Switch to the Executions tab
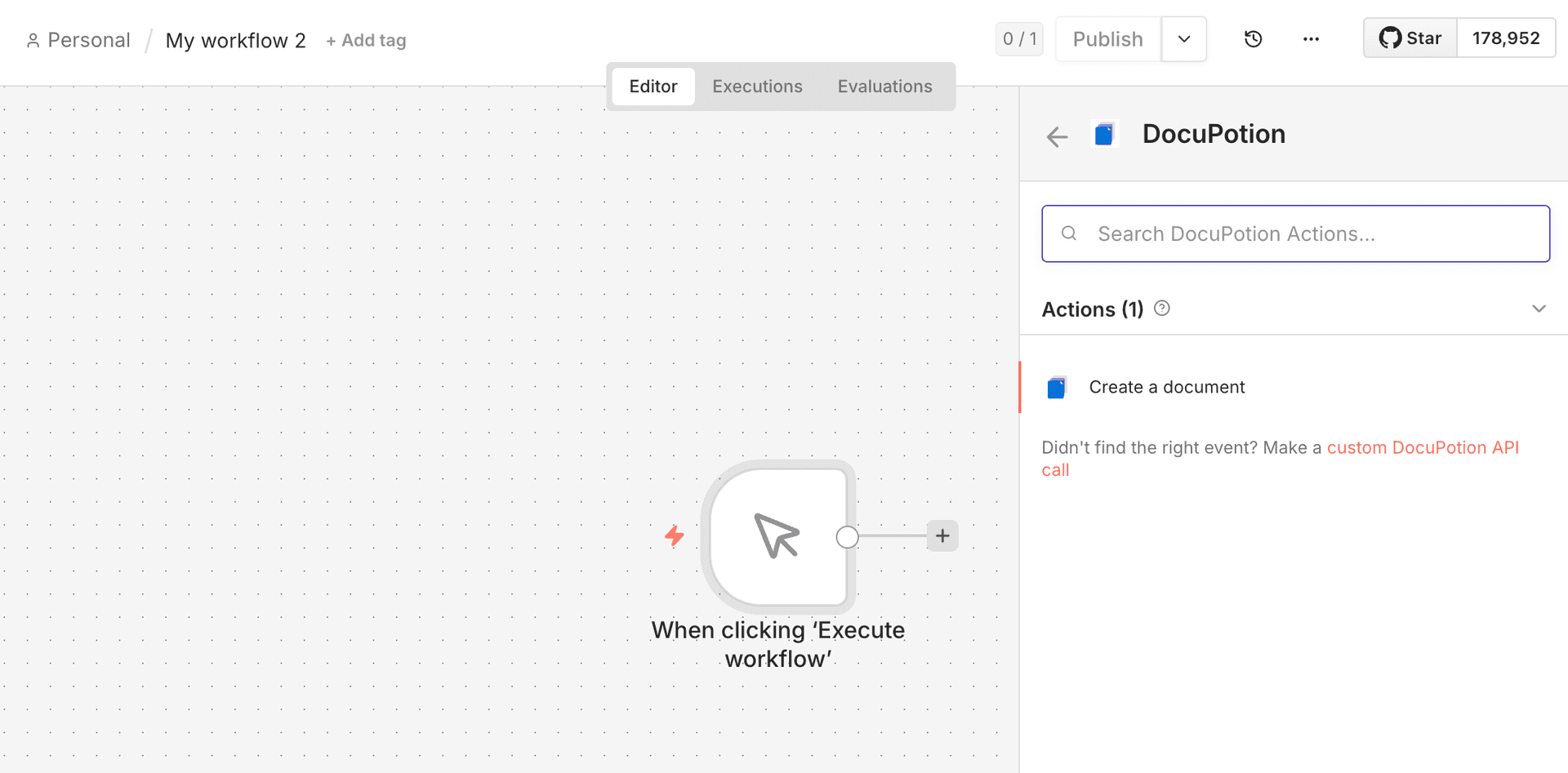This screenshot has height=773, width=1568. (757, 86)
